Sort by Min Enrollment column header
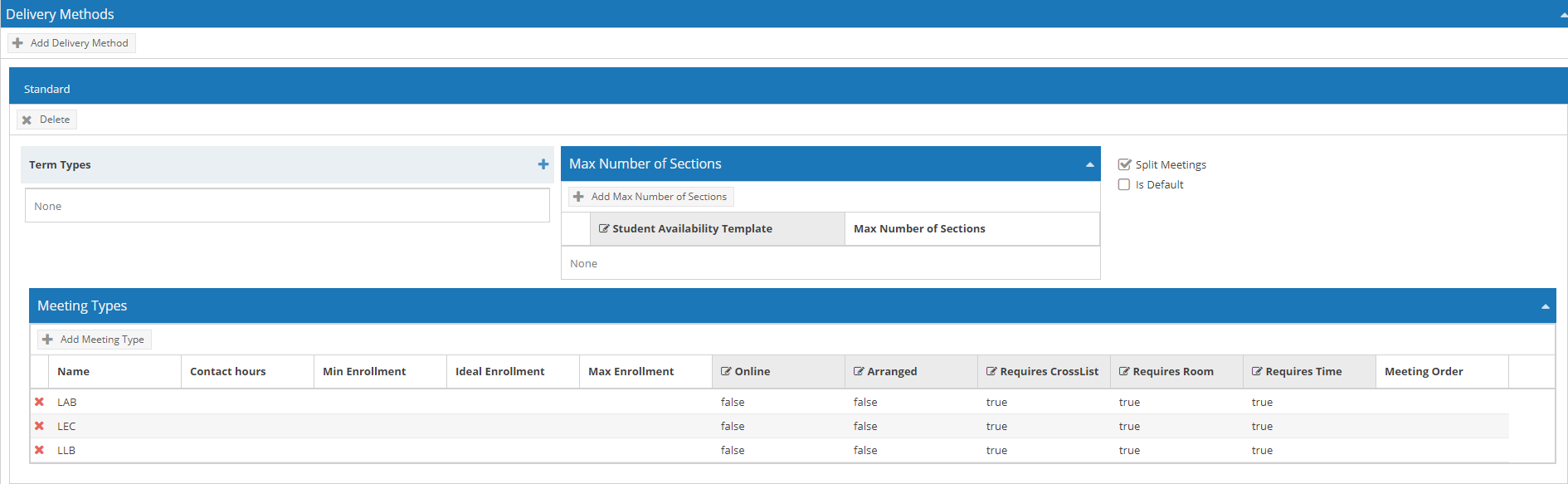The width and height of the screenshot is (1568, 484). pos(380,371)
